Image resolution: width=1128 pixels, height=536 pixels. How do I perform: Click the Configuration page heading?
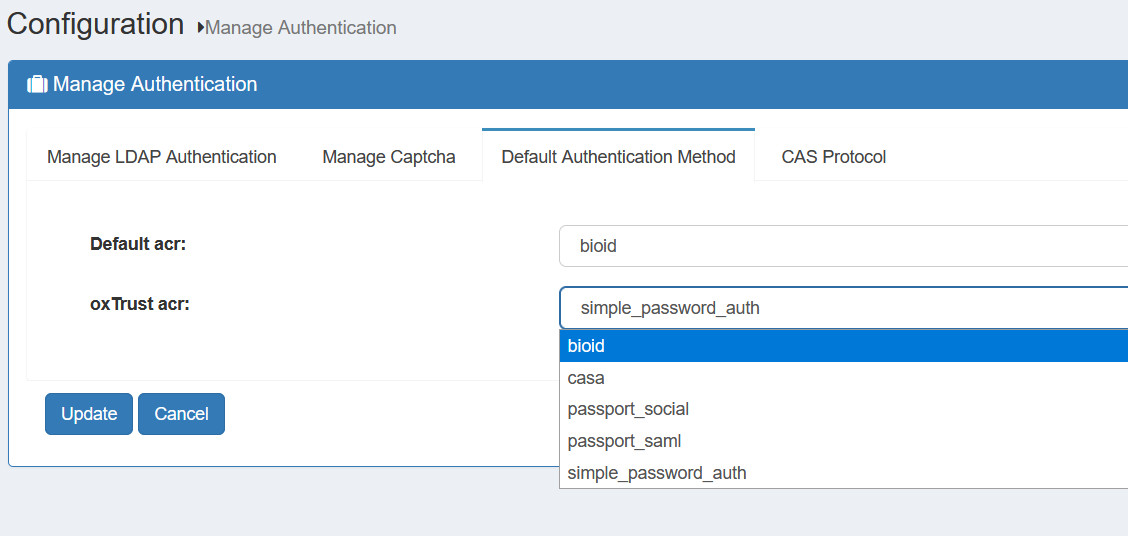pos(95,24)
